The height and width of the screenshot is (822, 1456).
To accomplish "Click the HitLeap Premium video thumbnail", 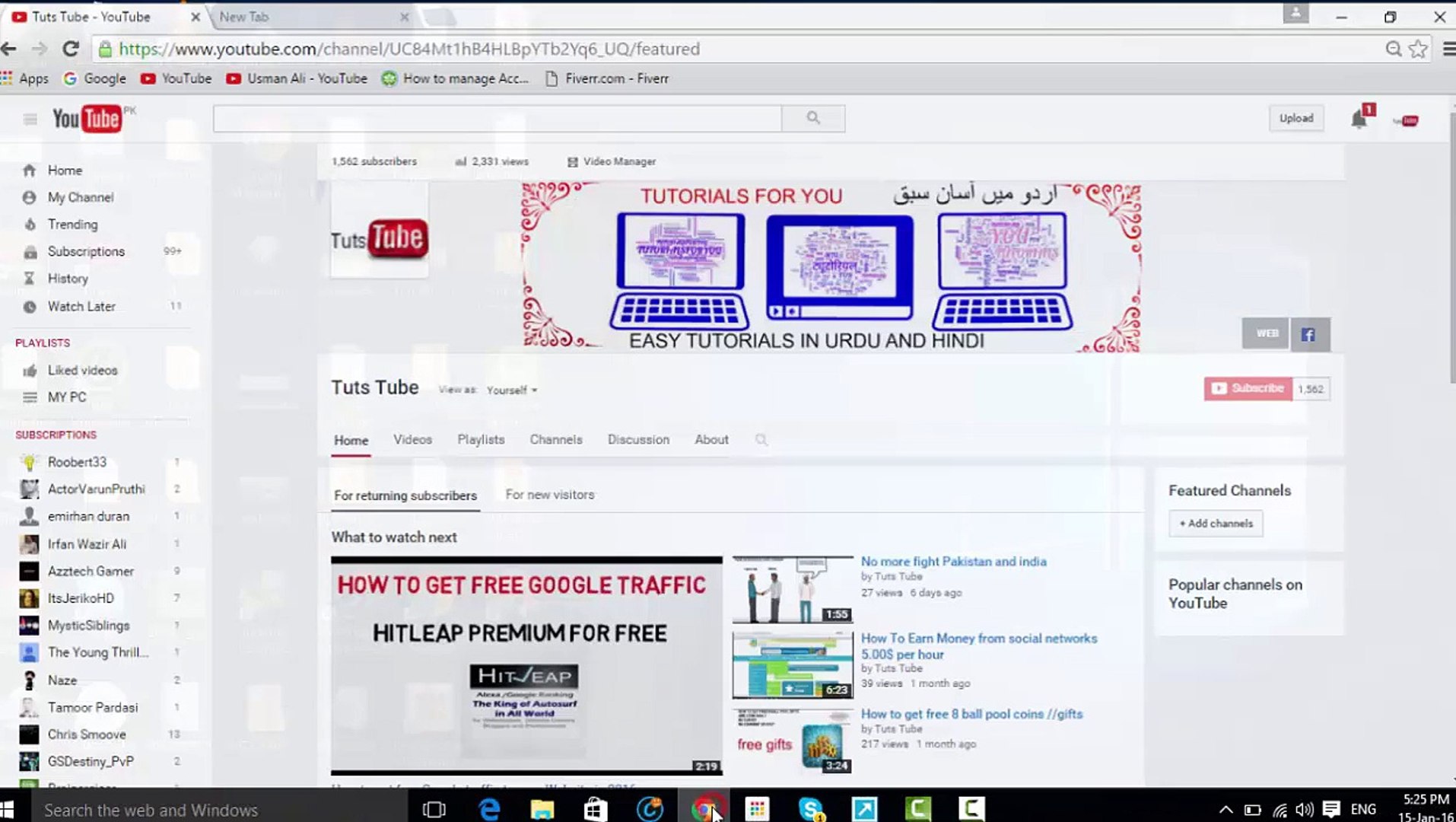I will pyautogui.click(x=526, y=662).
